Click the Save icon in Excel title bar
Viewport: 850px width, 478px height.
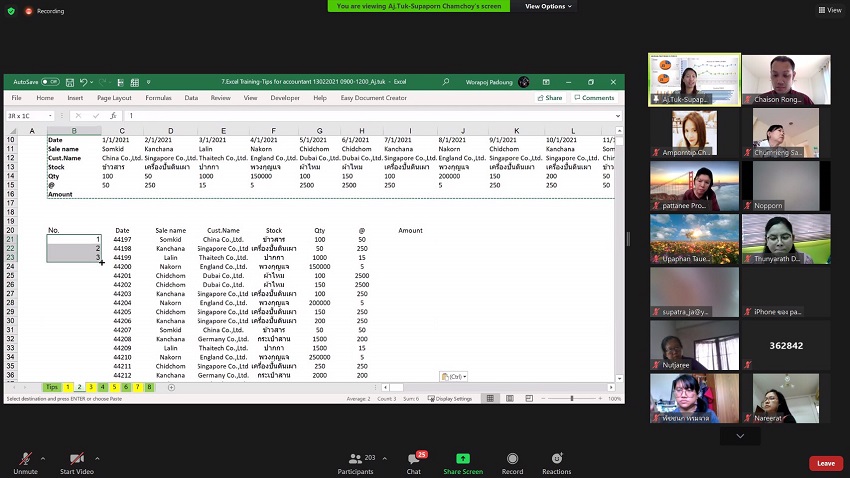point(68,82)
